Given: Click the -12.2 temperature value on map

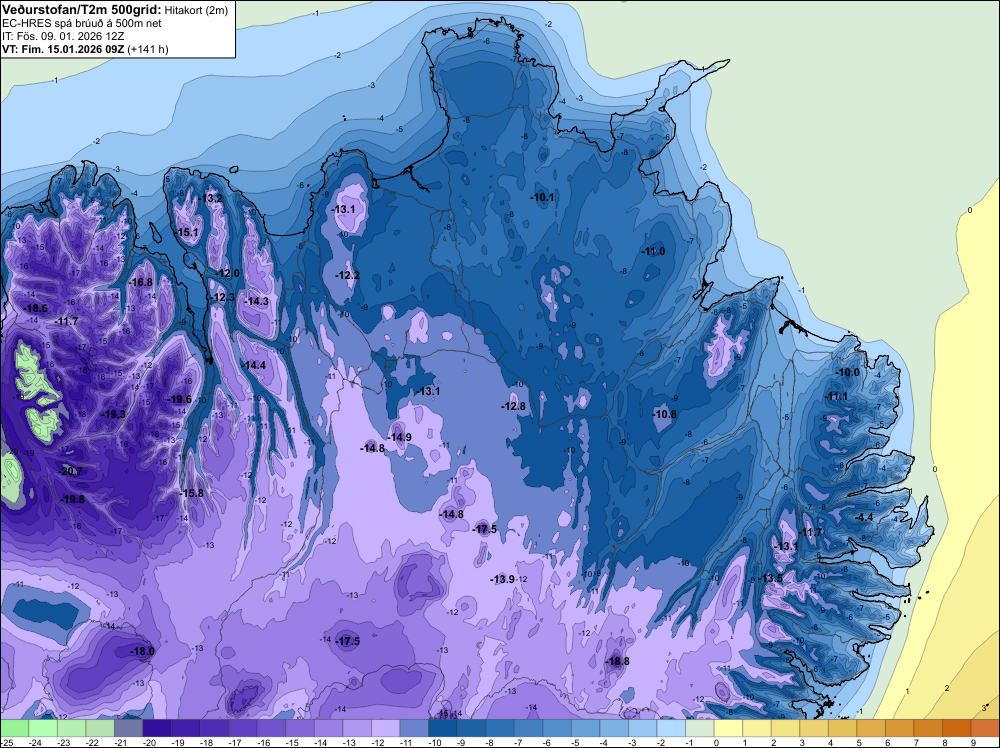Looking at the screenshot, I should (x=347, y=275).
